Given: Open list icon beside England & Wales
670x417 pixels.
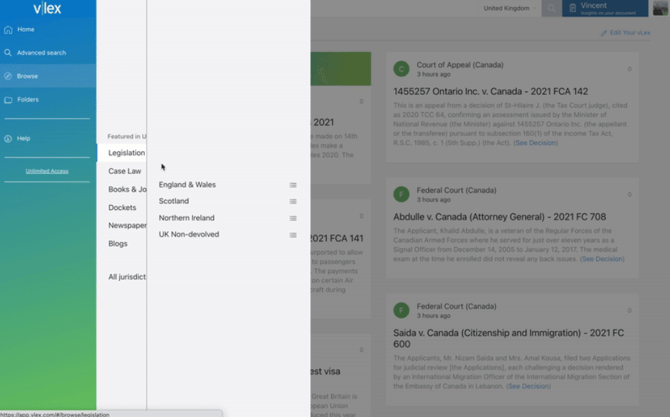Looking at the screenshot, I should [x=293, y=185].
